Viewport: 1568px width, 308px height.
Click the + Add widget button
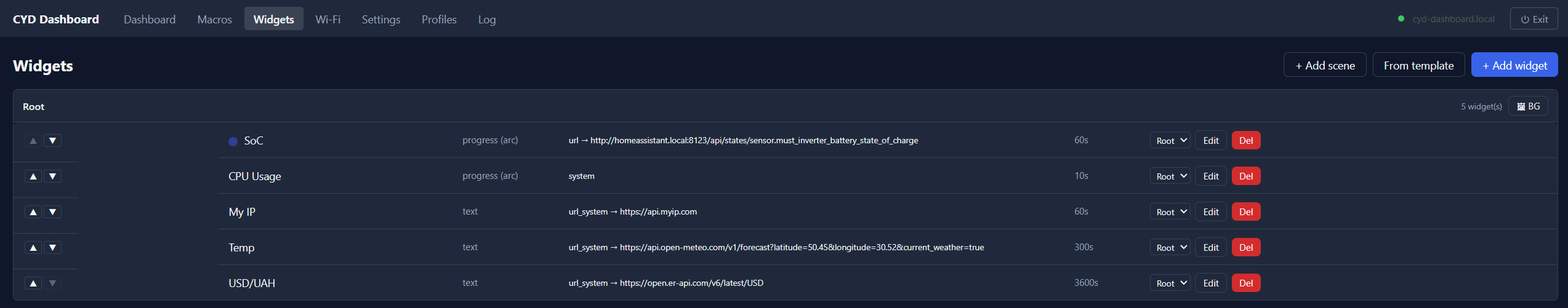(x=1514, y=65)
